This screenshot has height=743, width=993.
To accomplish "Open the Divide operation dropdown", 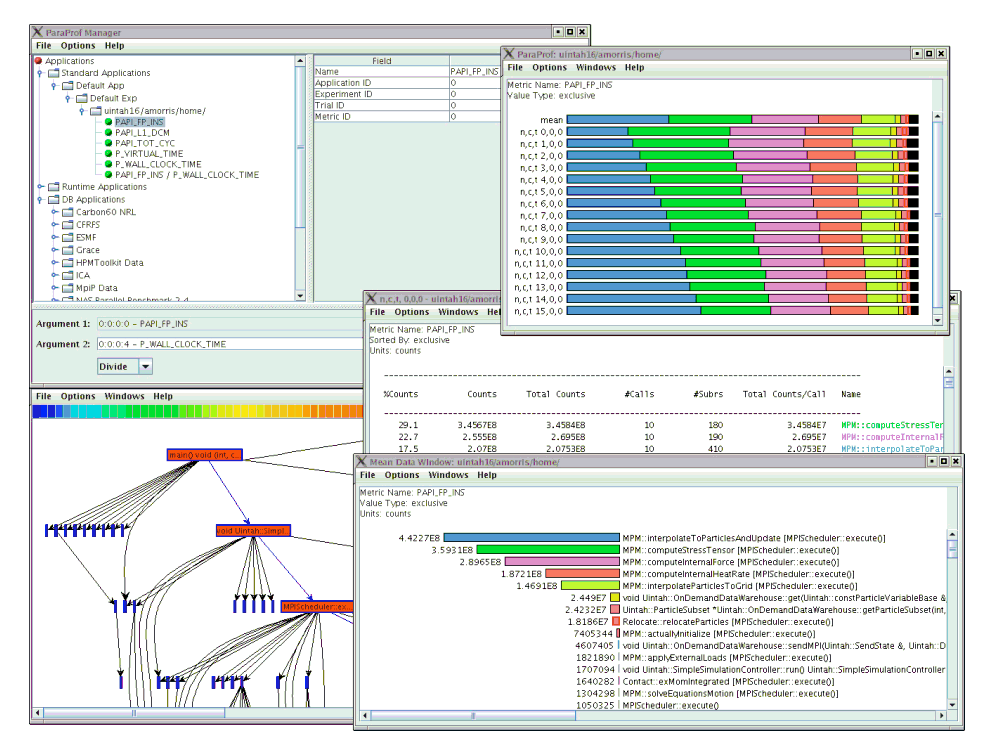I will (x=145, y=367).
